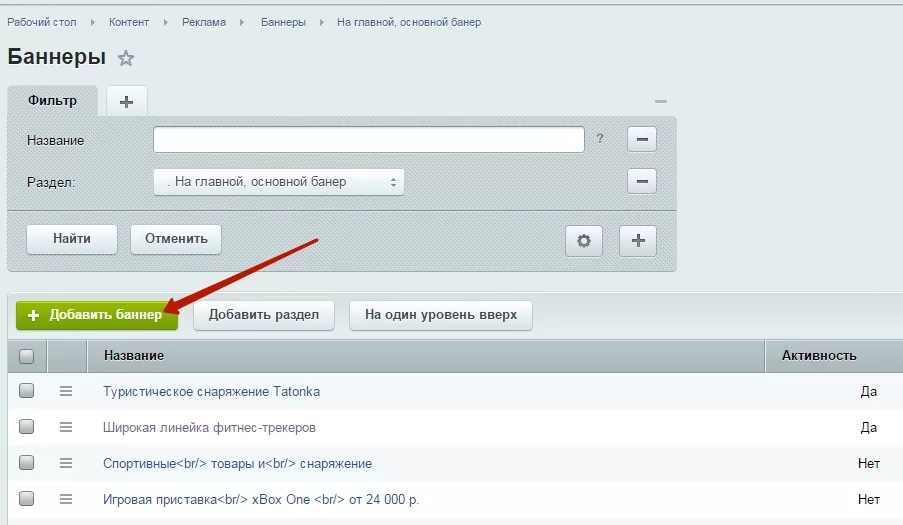Image resolution: width=903 pixels, height=525 pixels.
Task: Open row menu for Широкая линейка фитнес-трекеров
Action: click(x=66, y=427)
